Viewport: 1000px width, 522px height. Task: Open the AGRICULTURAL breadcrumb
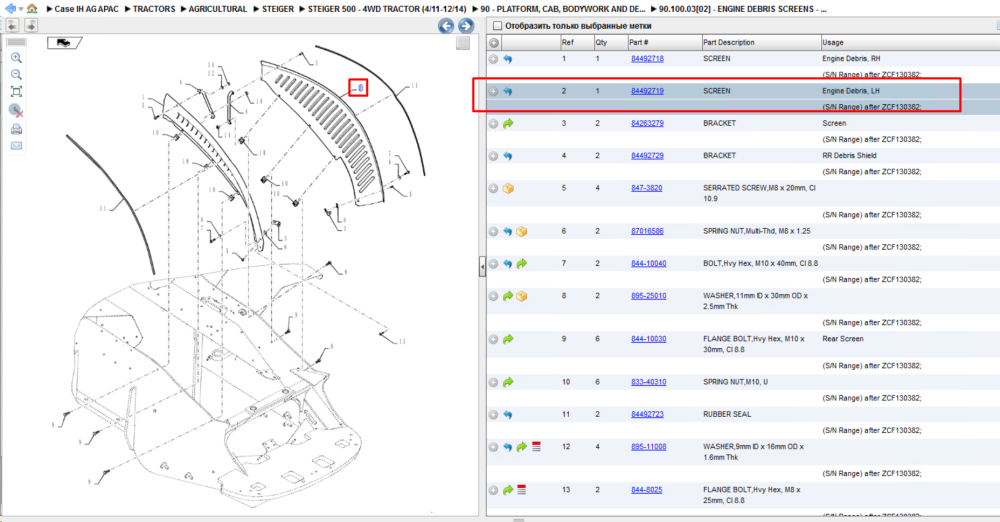217,9
